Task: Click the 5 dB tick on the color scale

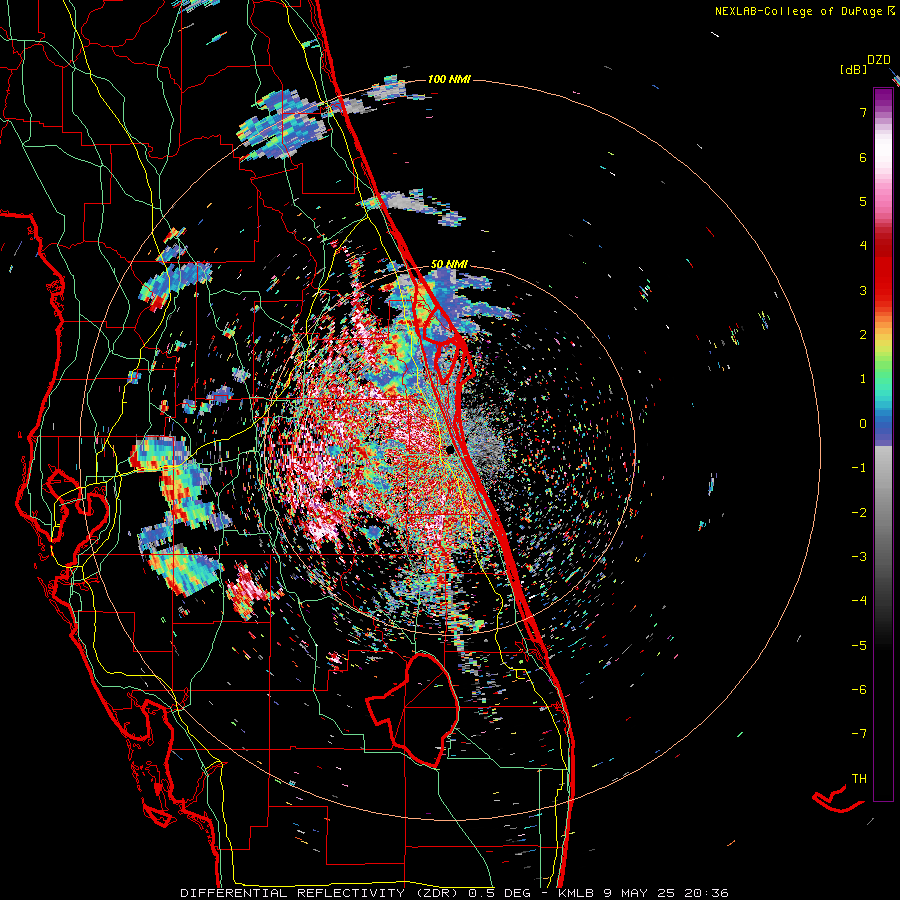Action: tap(863, 201)
